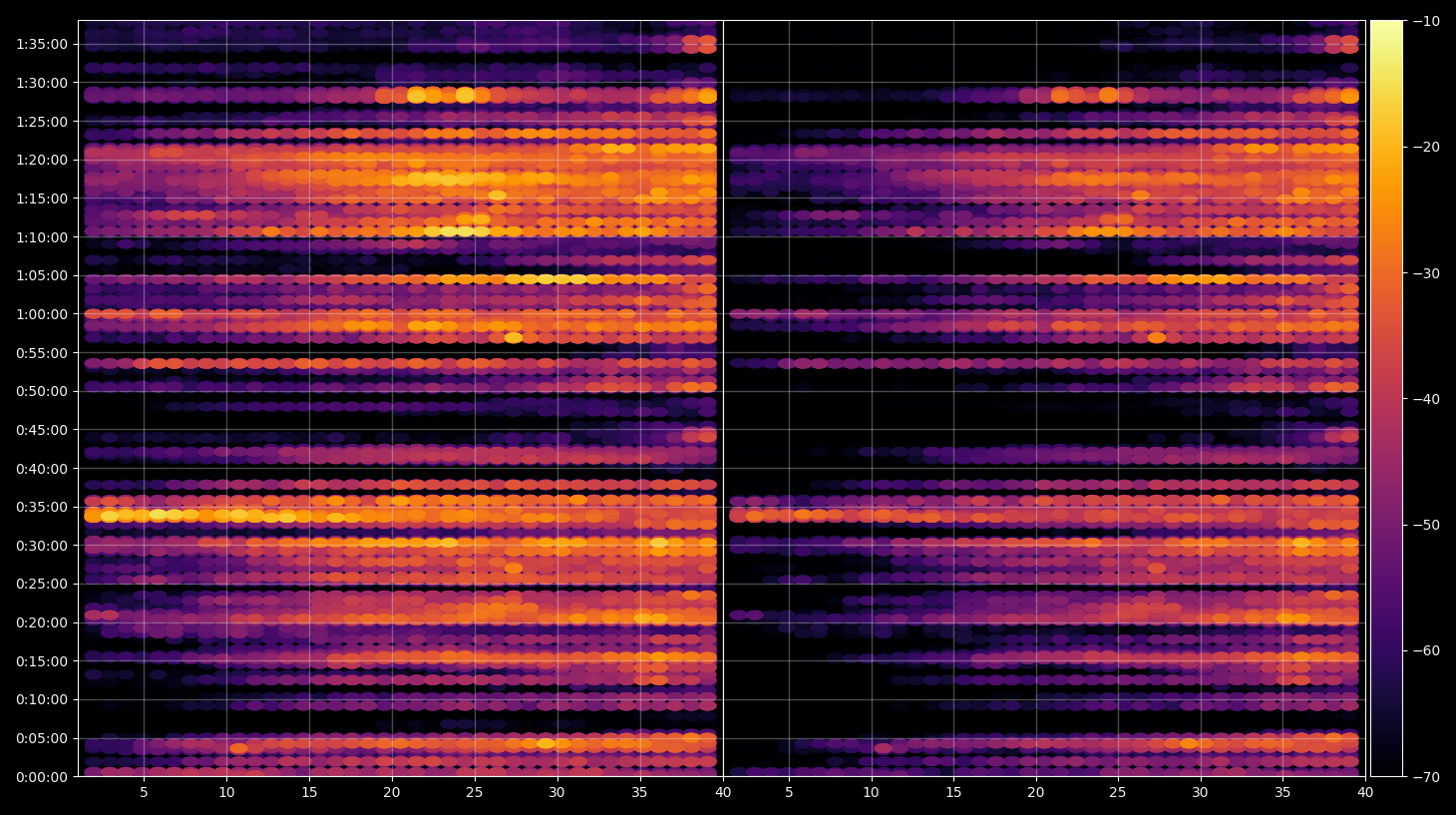Click x-axis label 5 under right heatmap
This screenshot has height=815, width=1456.
point(789,793)
